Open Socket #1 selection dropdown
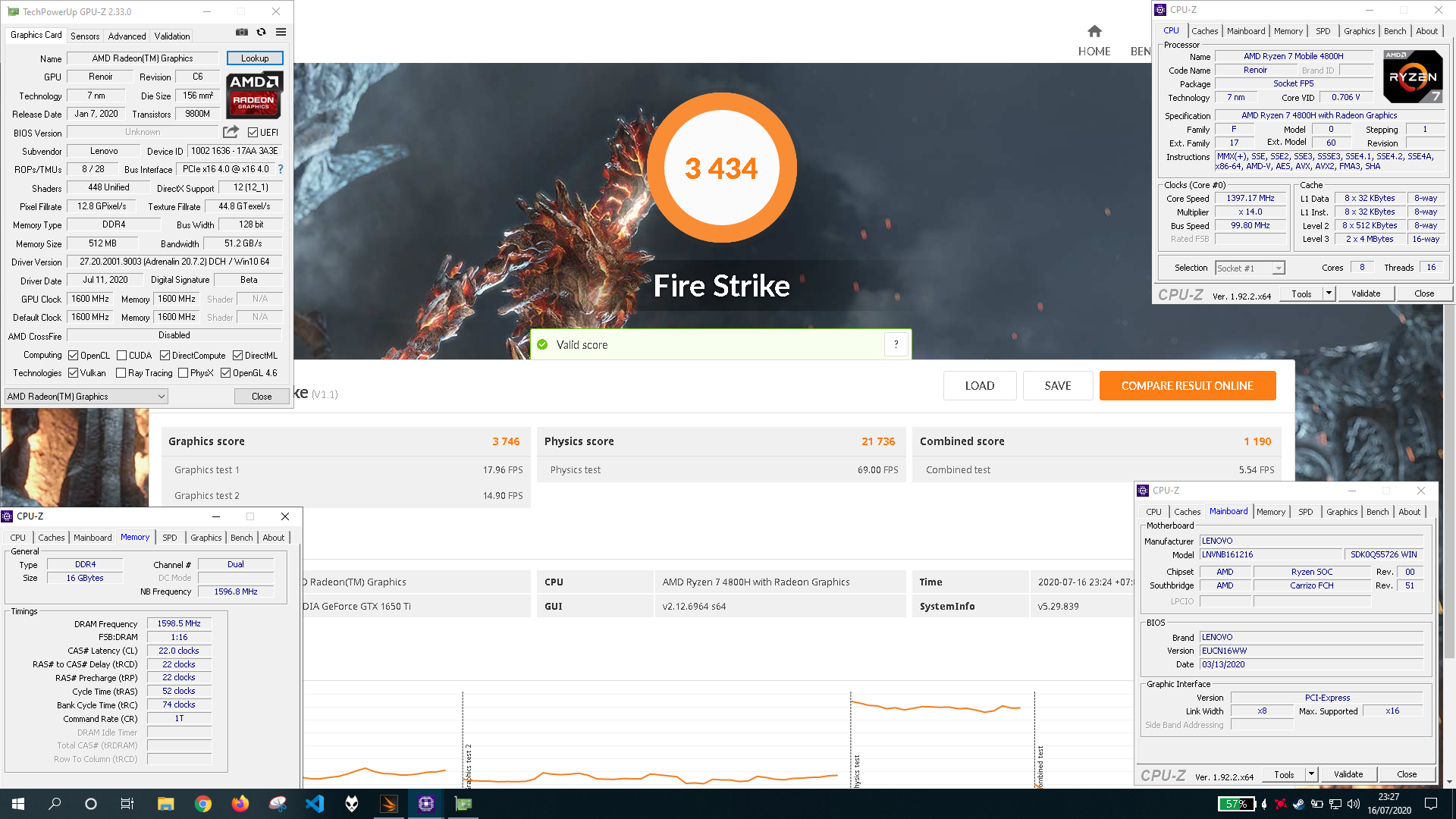1456x819 pixels. coord(1250,268)
